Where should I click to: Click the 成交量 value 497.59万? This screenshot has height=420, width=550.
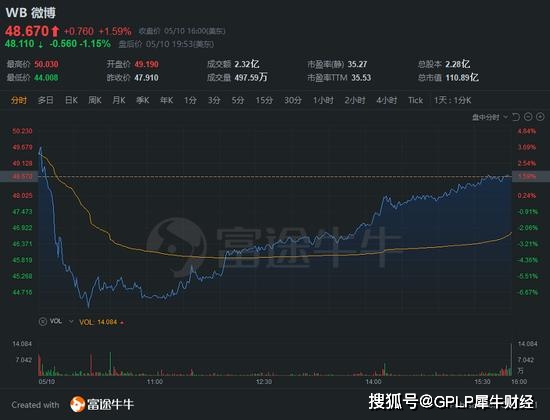251,77
